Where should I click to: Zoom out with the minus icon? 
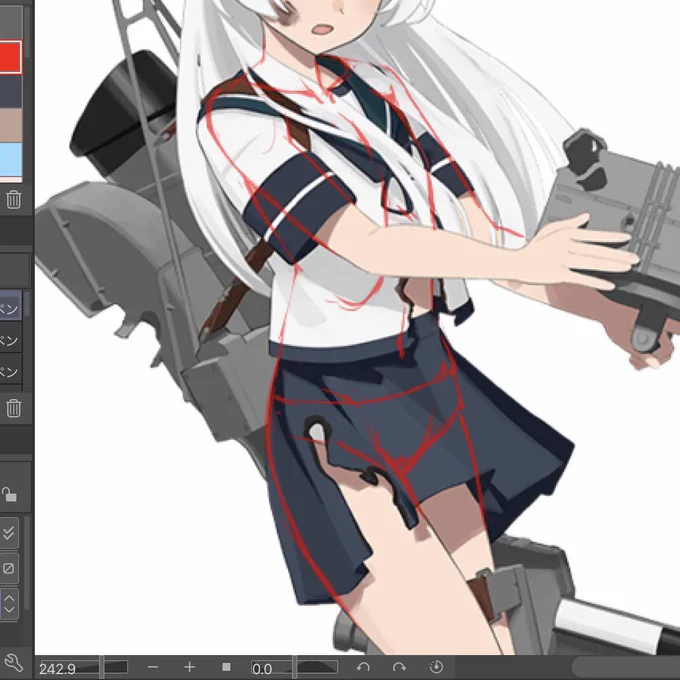[x=153, y=667]
